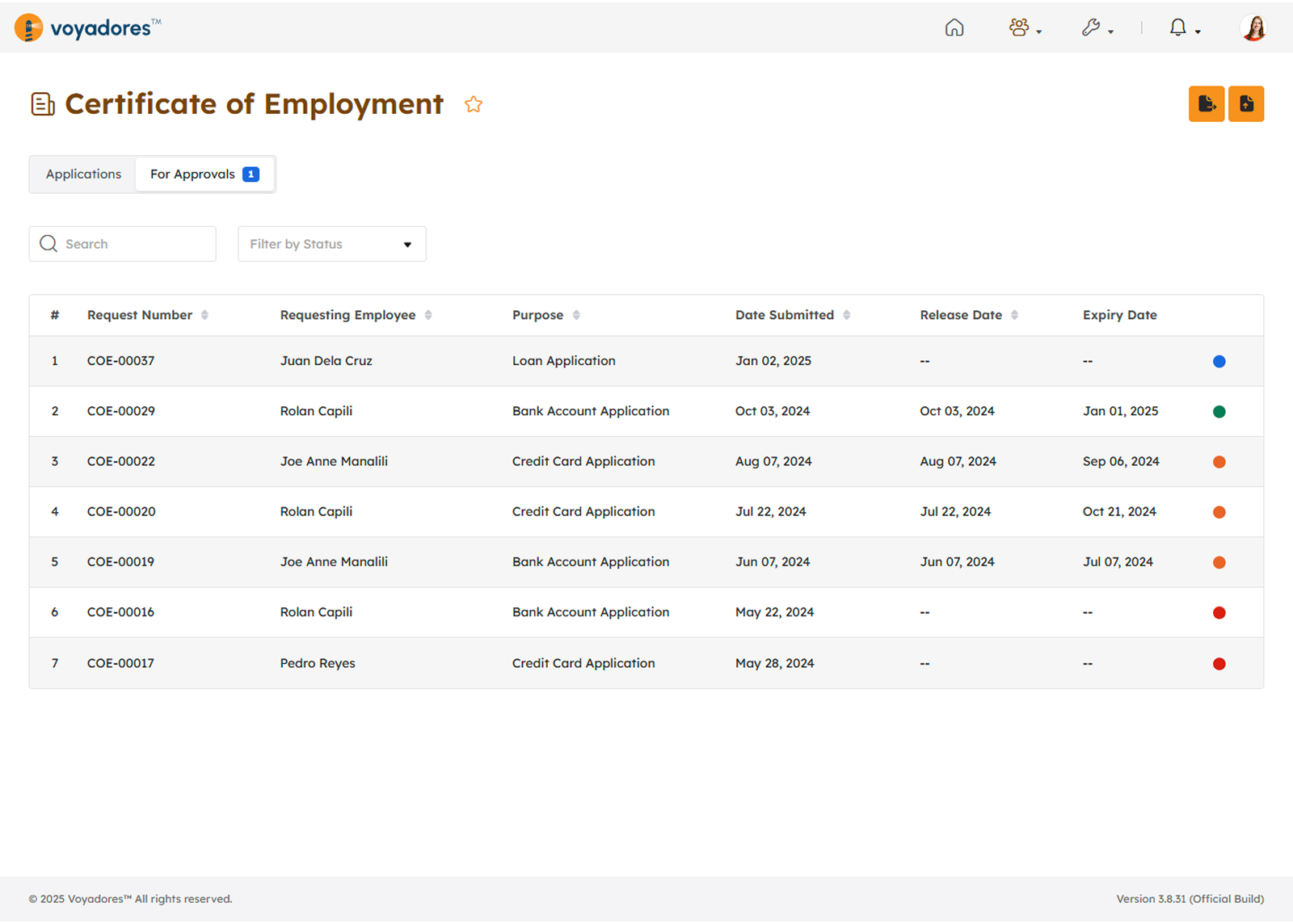Click the Search input field

[122, 244]
